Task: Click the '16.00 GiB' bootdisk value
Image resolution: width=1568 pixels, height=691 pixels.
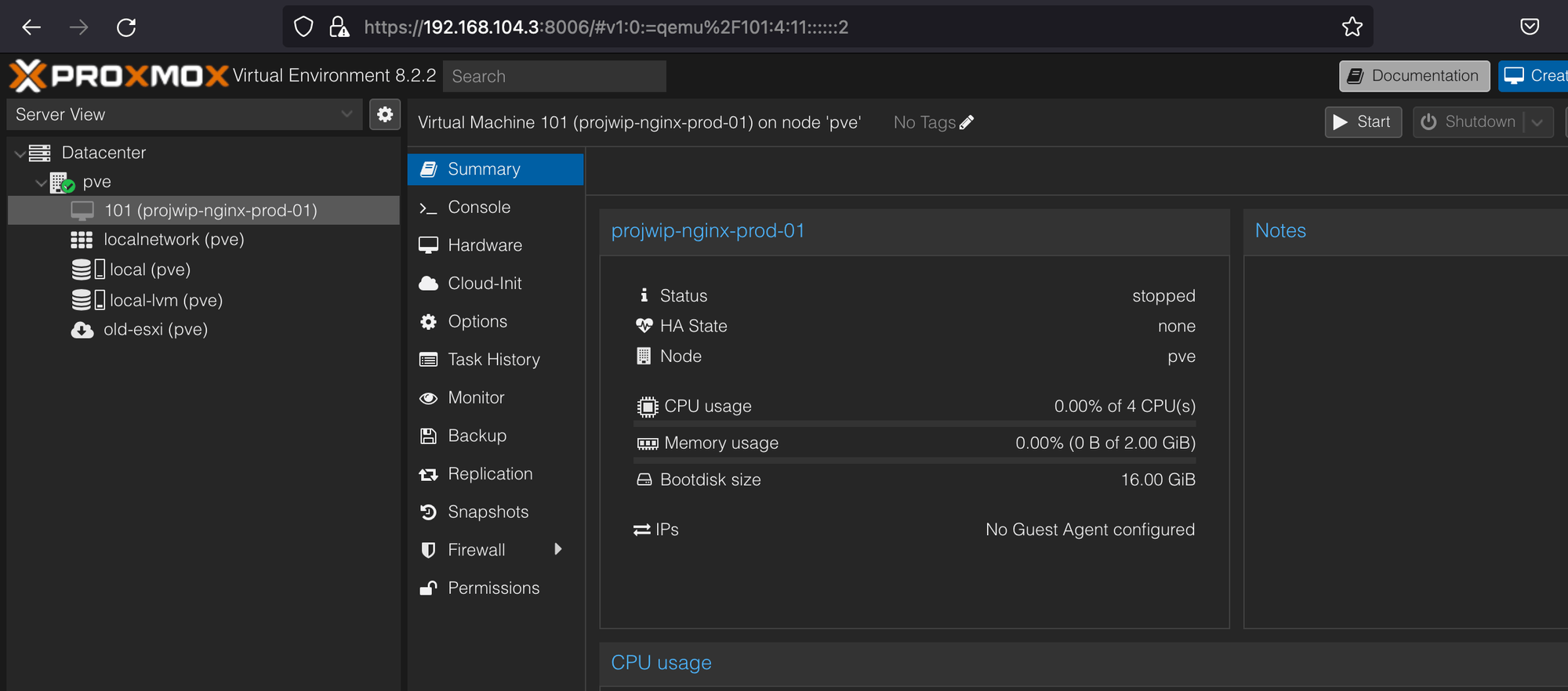Action: tap(1158, 479)
